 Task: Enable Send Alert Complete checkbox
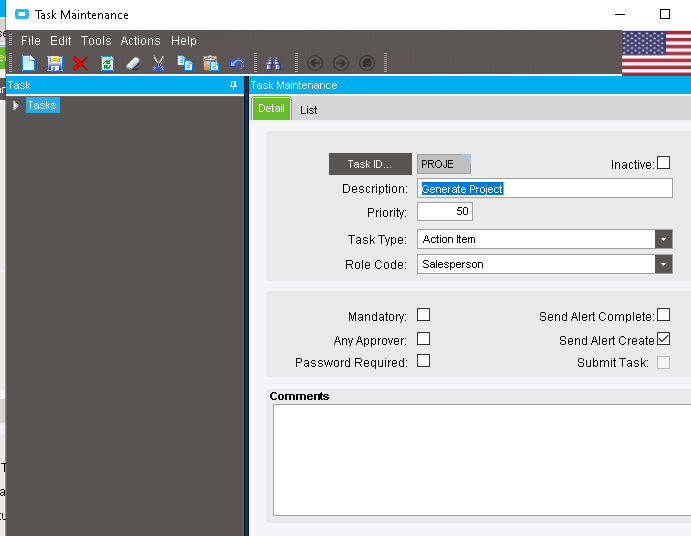click(x=663, y=315)
